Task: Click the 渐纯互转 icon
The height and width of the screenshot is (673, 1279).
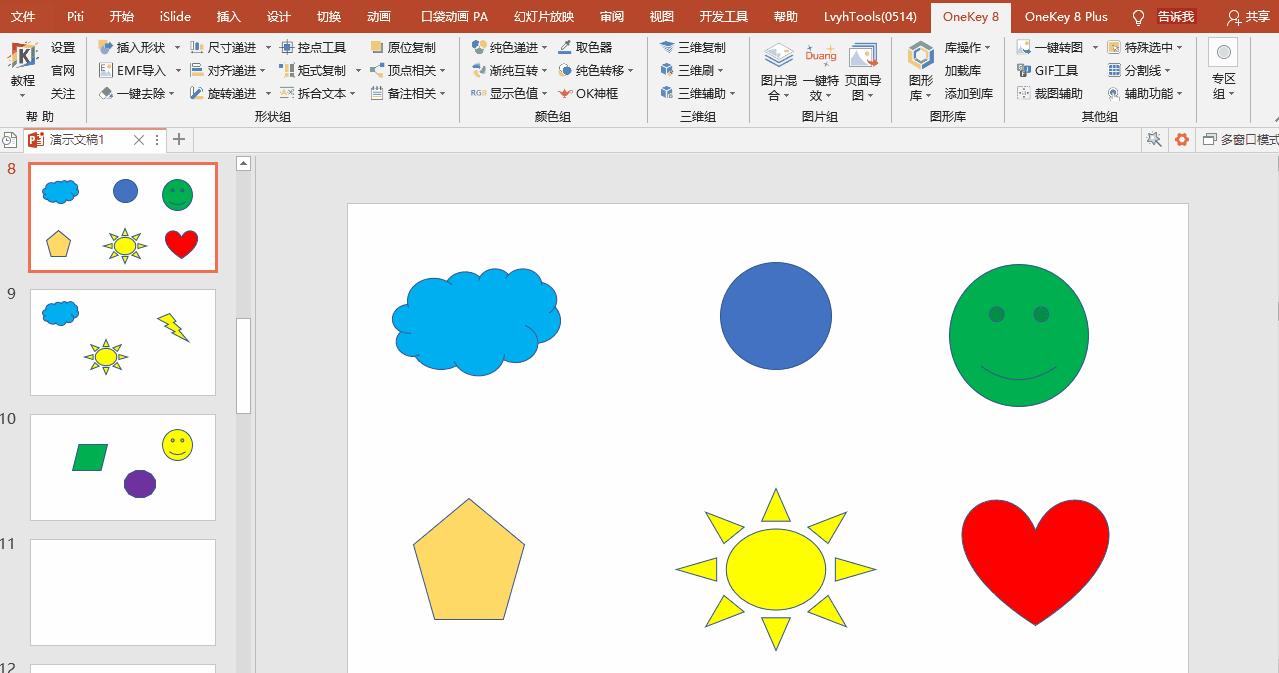Action: pos(478,70)
